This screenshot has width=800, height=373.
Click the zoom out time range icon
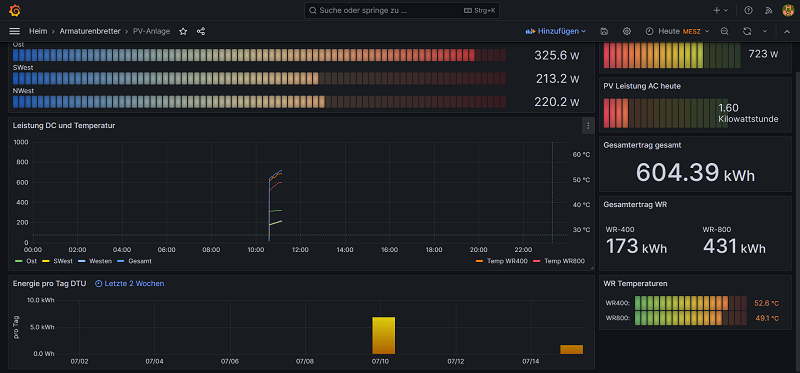pyautogui.click(x=724, y=31)
